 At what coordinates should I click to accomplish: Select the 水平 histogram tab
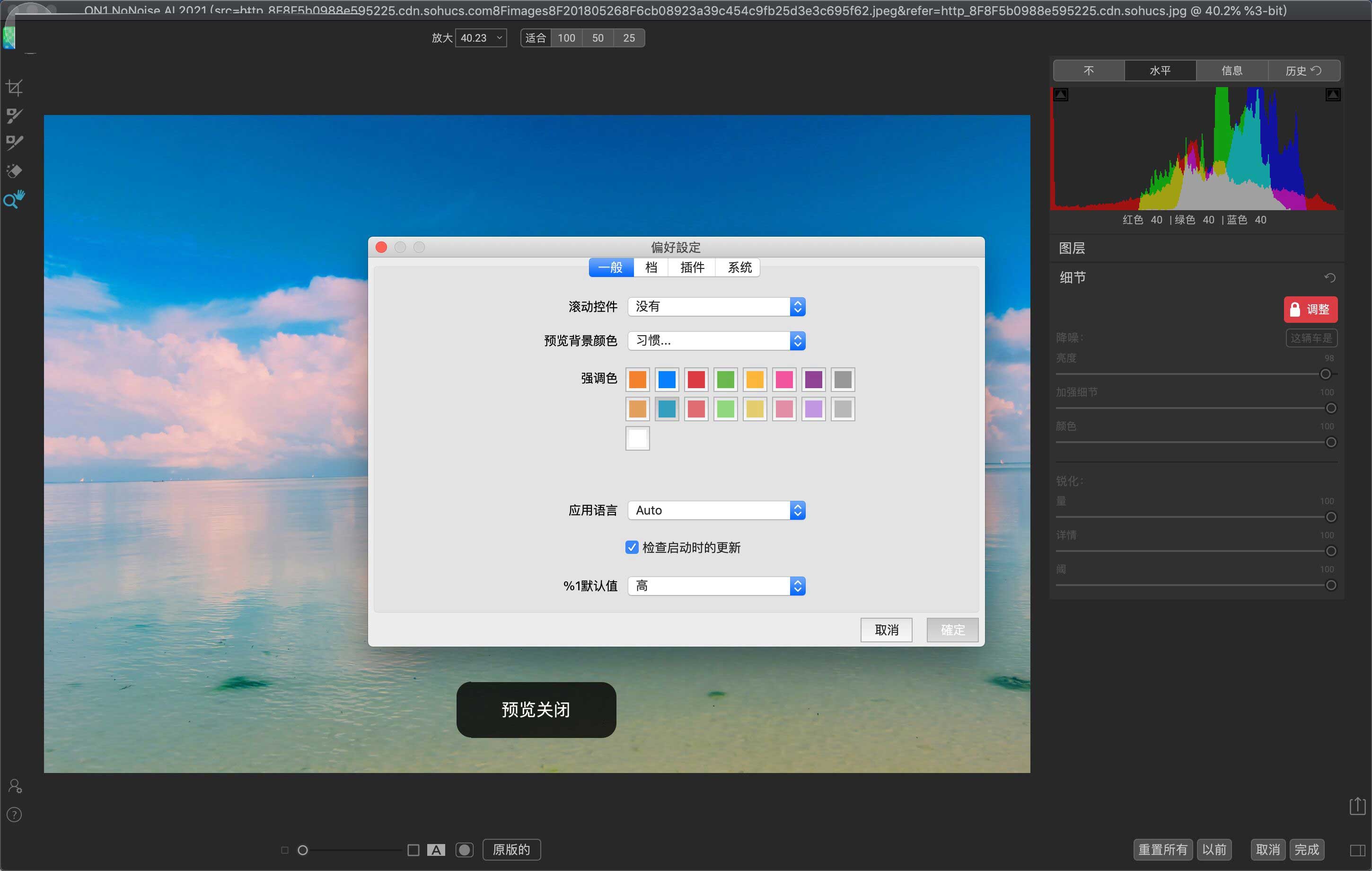tap(1160, 71)
